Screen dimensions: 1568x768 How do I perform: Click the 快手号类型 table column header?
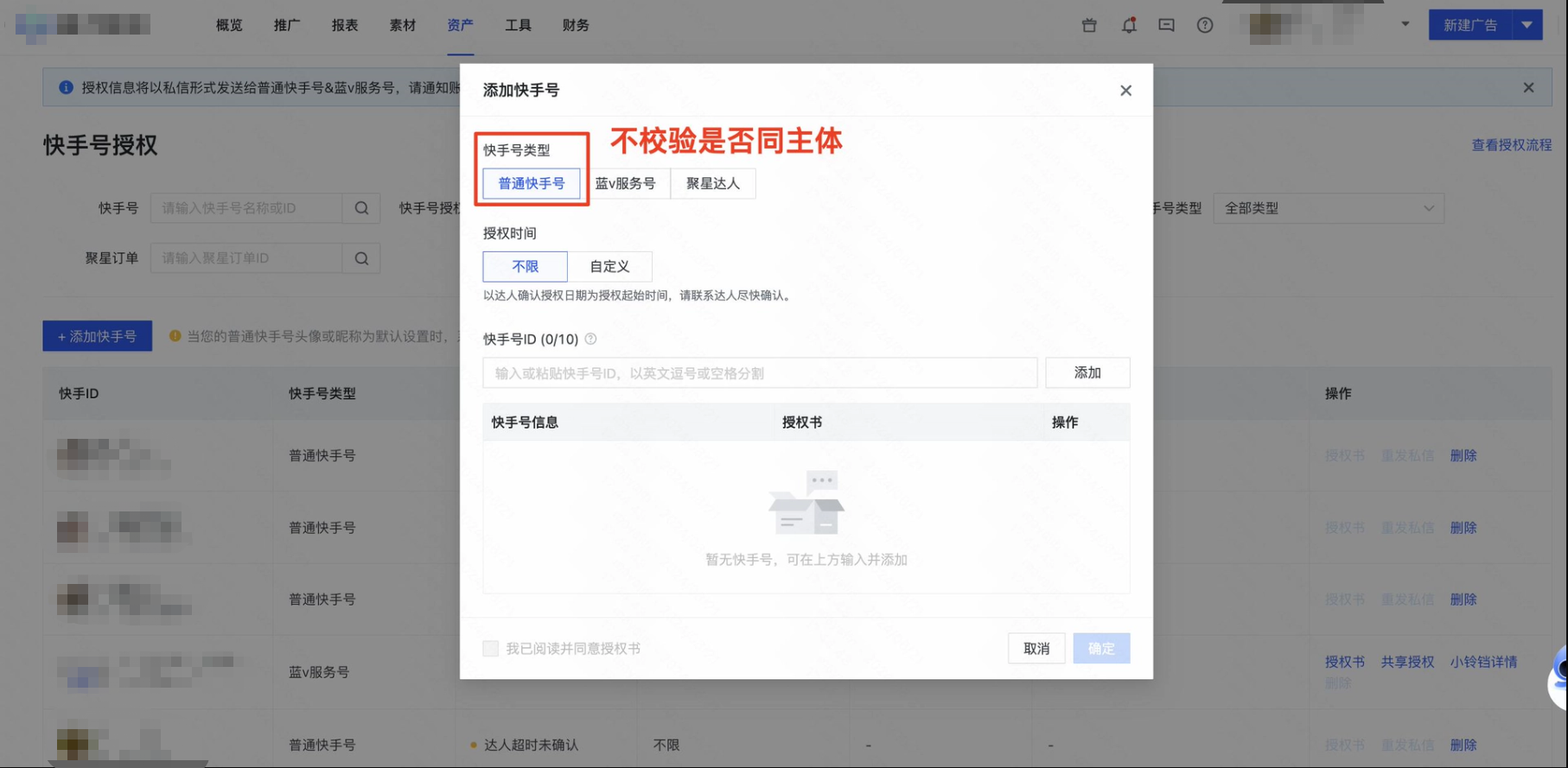[322, 393]
